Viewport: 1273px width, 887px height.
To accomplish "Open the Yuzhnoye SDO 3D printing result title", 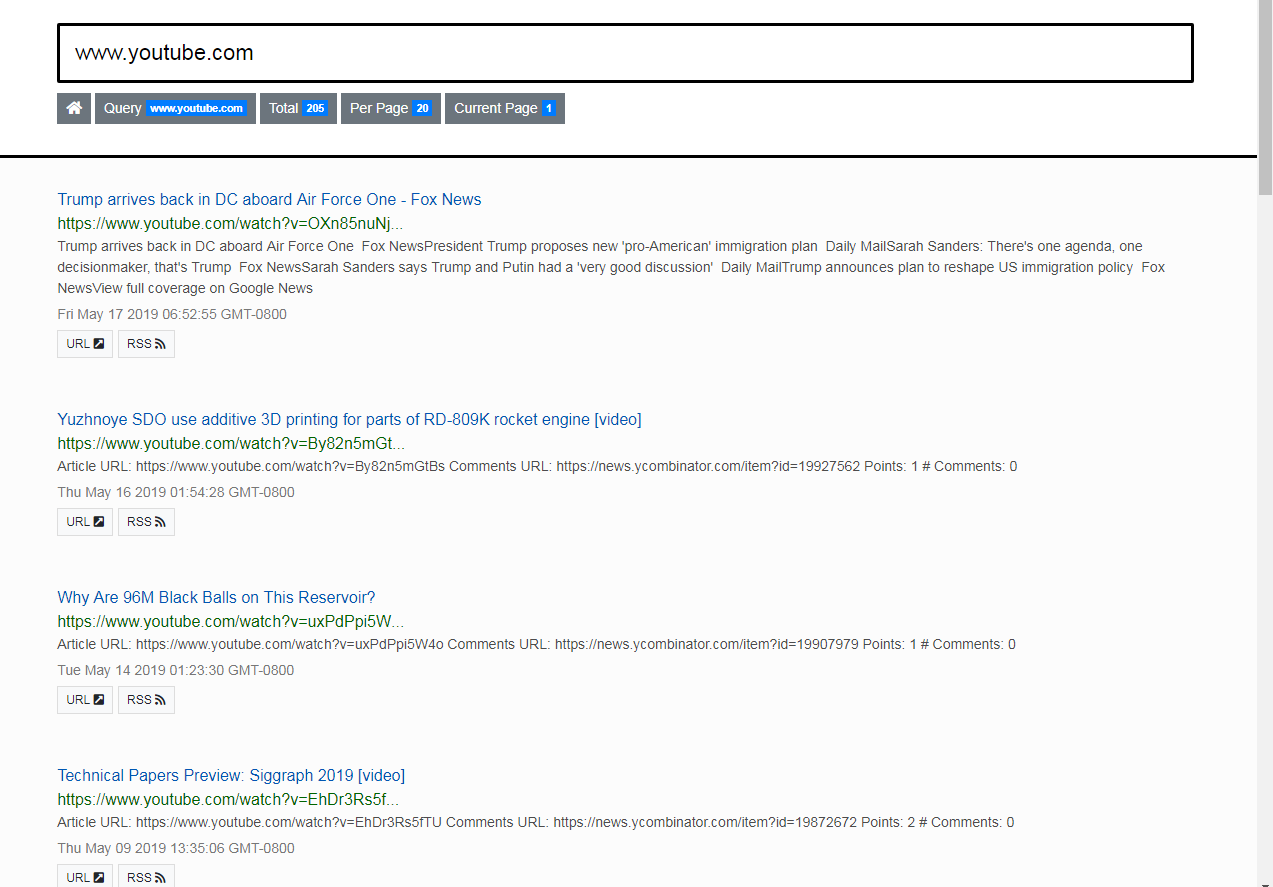I will coord(349,419).
